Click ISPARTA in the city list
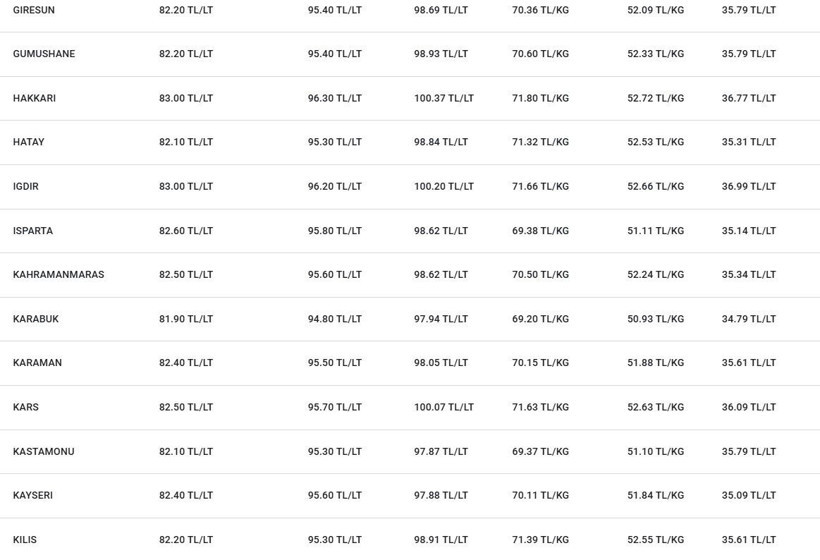This screenshot has height=560, width=820. coord(33,231)
